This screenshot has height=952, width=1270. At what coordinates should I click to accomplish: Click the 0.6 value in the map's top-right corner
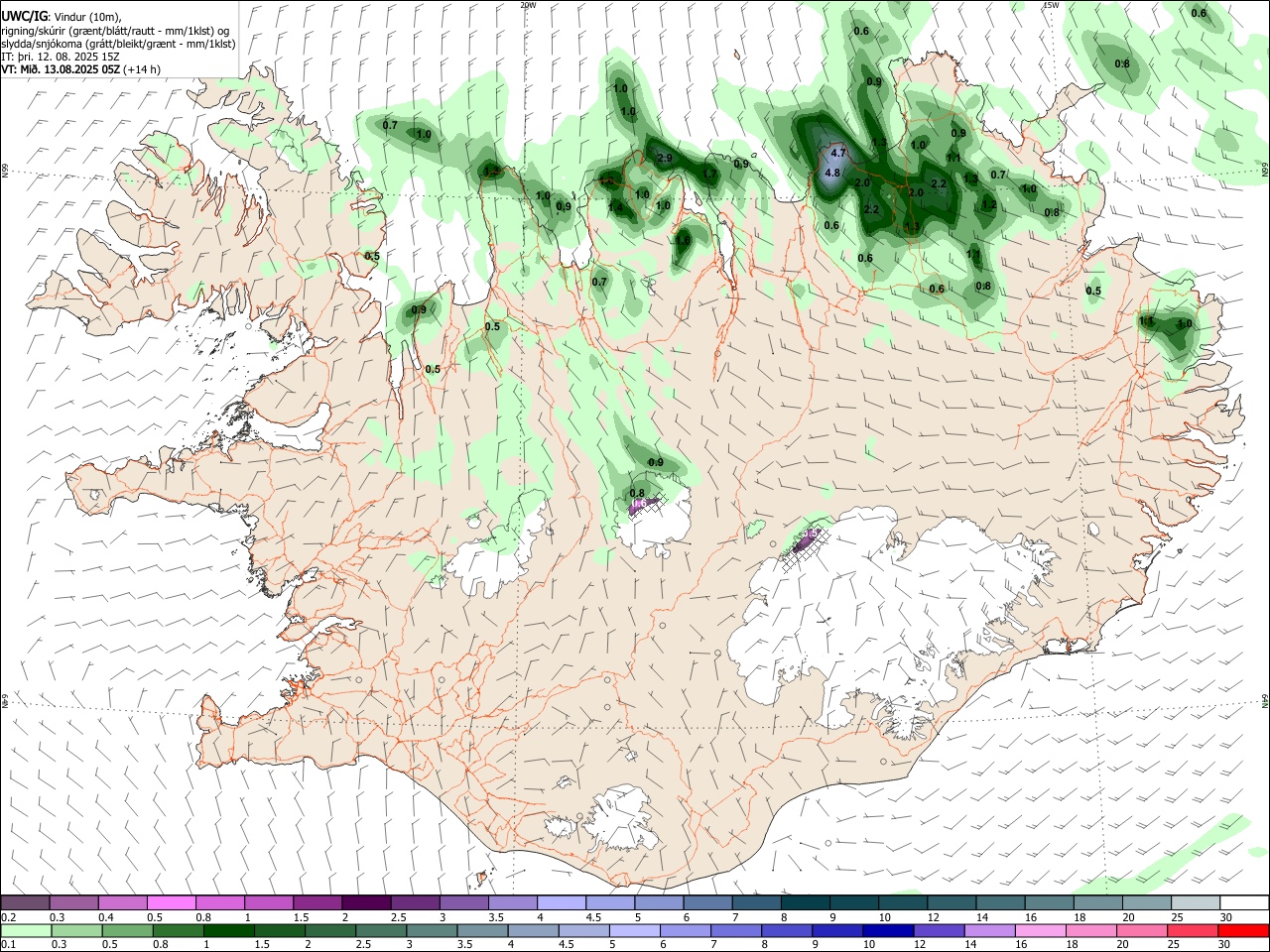pos(1199,13)
